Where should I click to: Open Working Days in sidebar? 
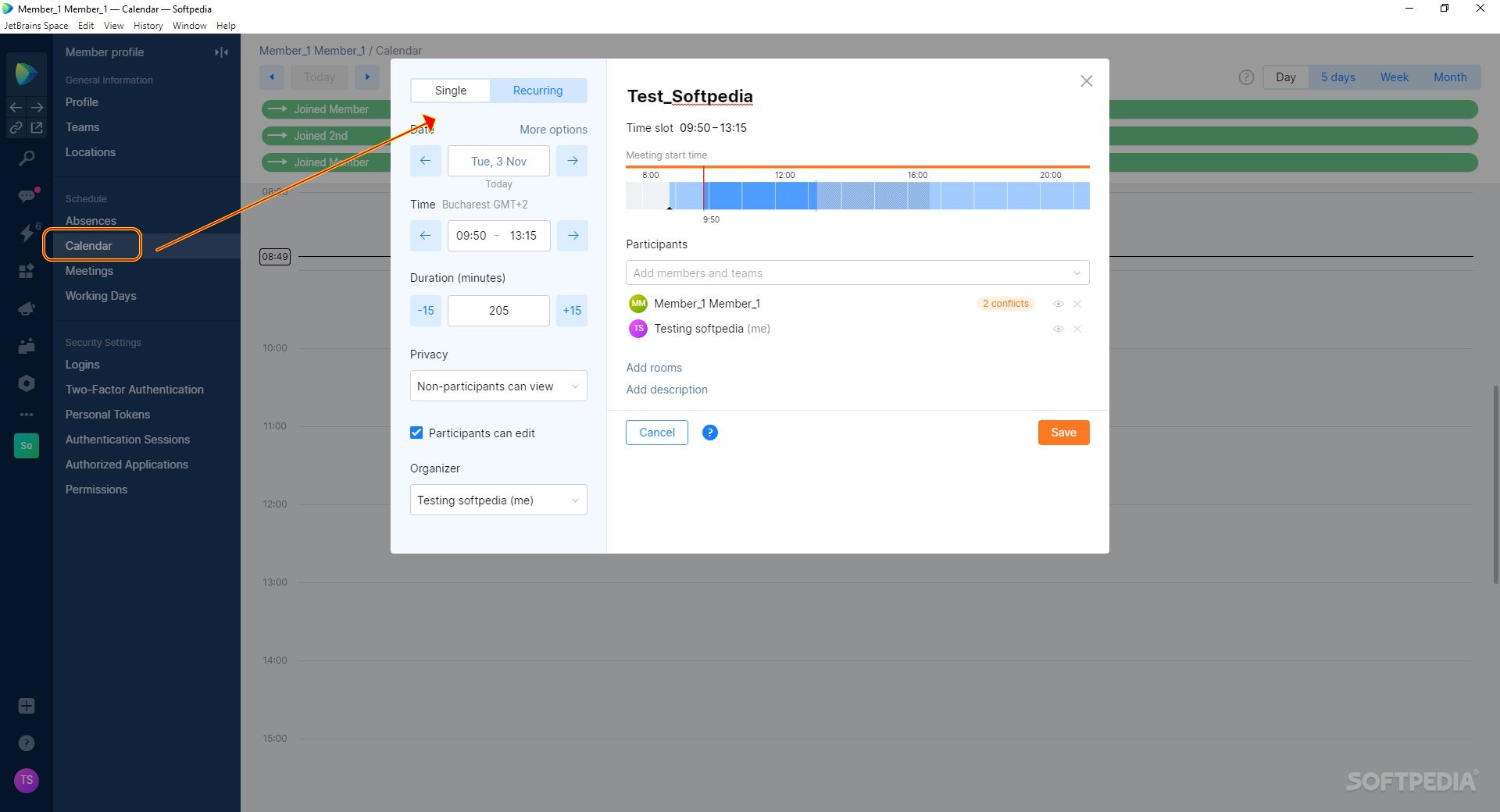pos(101,296)
